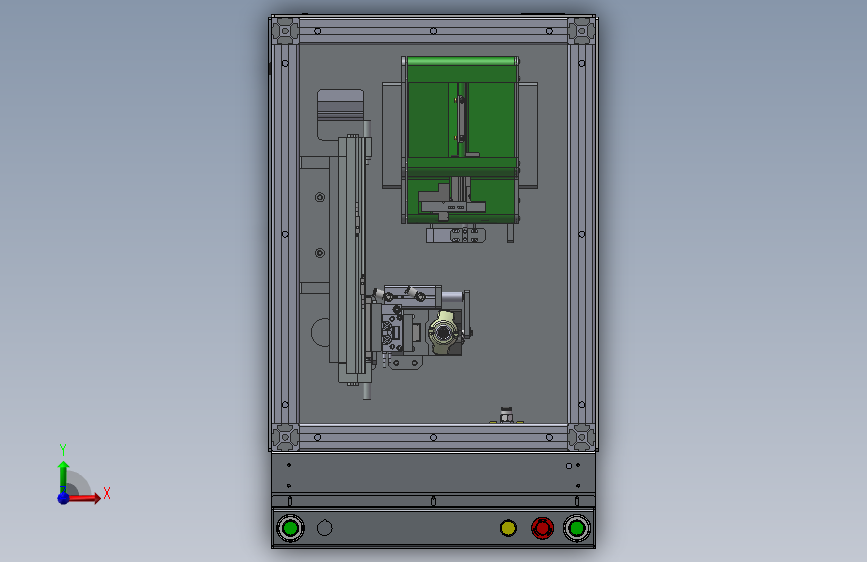Image resolution: width=867 pixels, height=562 pixels.
Task: Select the yellowish cylindrical workpiece in the fixture
Action: tap(444, 332)
